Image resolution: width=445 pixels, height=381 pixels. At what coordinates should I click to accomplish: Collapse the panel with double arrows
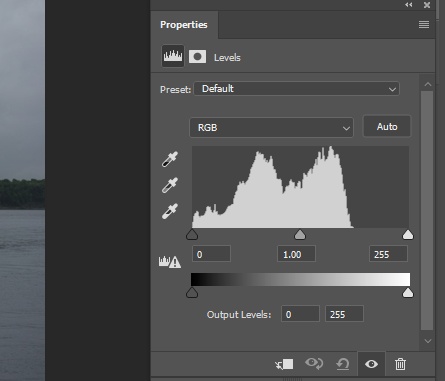pos(409,5)
